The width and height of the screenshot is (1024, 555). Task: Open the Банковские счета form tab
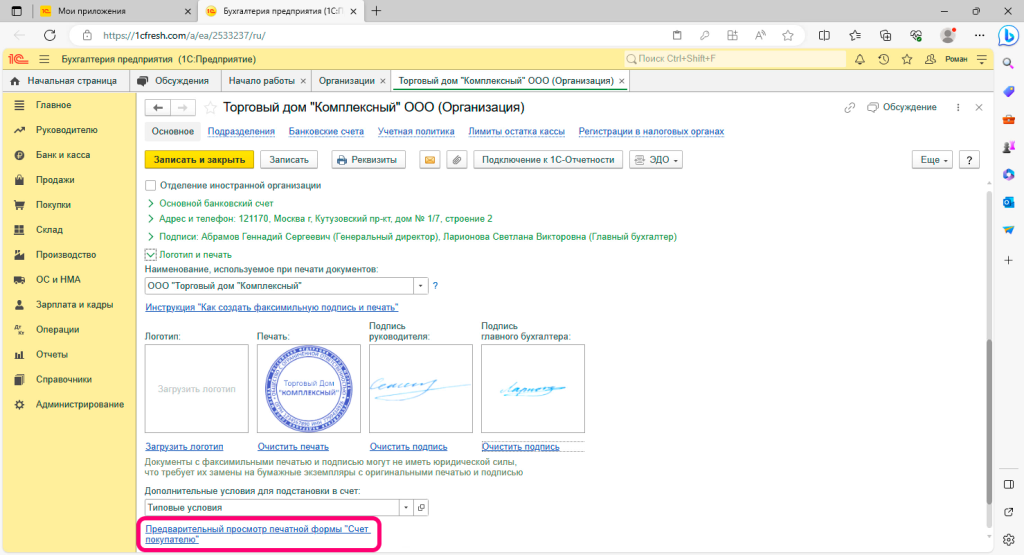click(x=326, y=132)
